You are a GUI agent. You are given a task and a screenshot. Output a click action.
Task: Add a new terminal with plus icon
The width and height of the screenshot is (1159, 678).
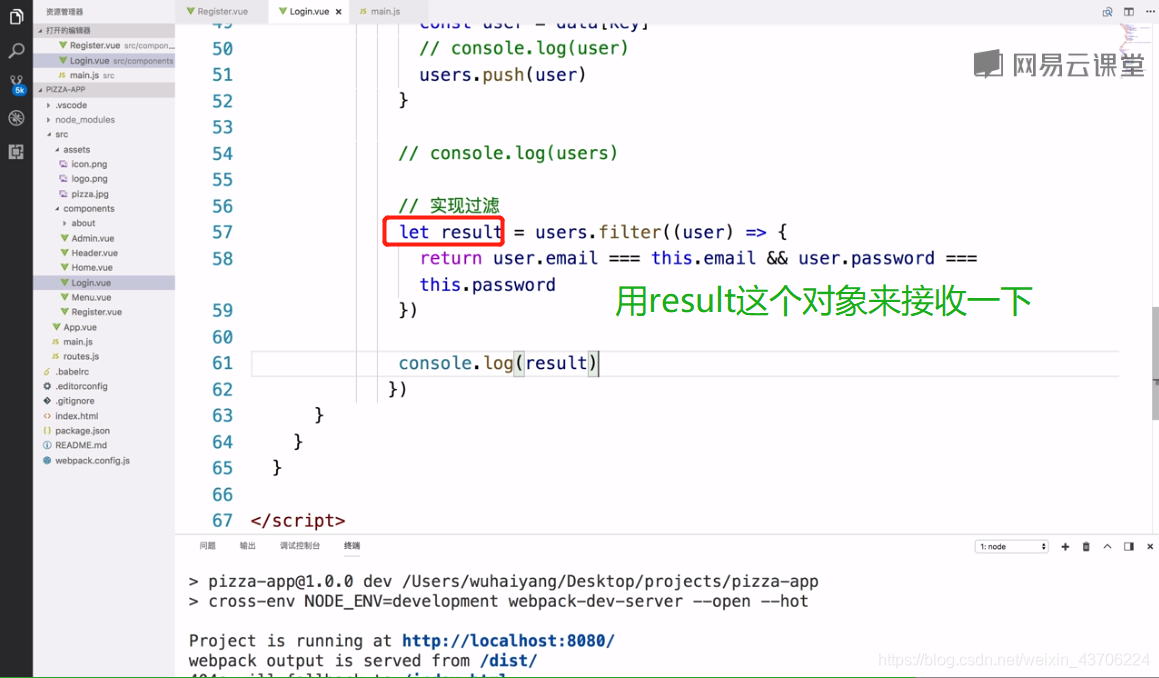tap(1065, 546)
